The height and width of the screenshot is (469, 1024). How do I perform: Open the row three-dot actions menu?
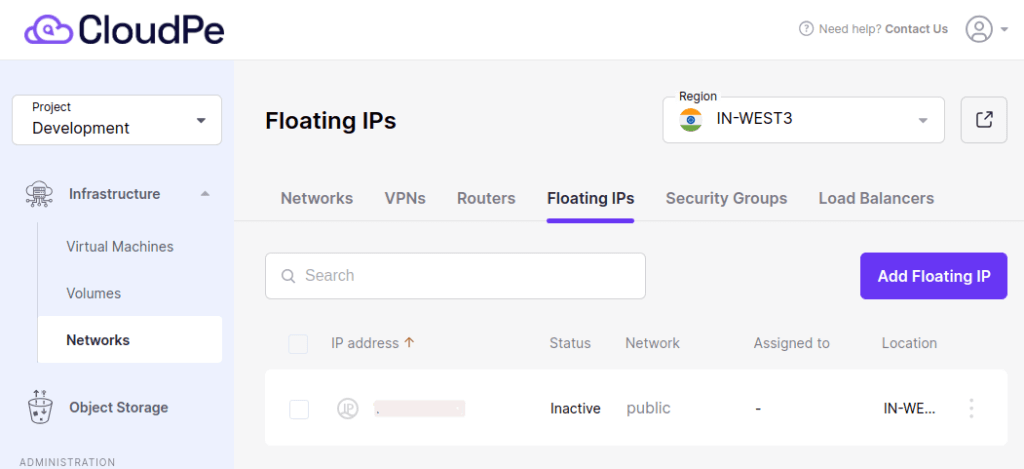pos(971,408)
